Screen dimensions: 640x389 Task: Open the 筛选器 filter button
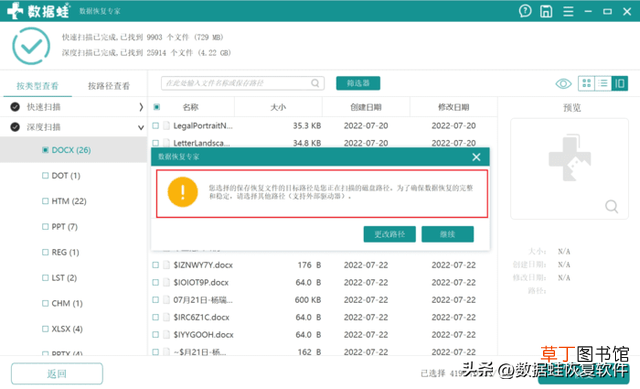[x=358, y=83]
